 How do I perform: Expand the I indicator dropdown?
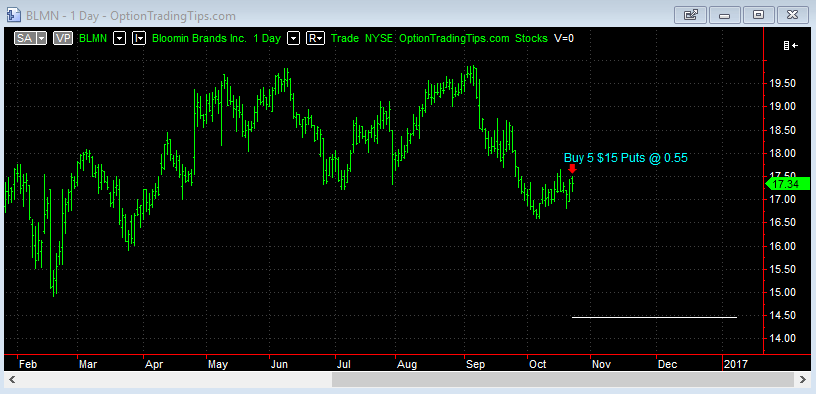point(138,38)
